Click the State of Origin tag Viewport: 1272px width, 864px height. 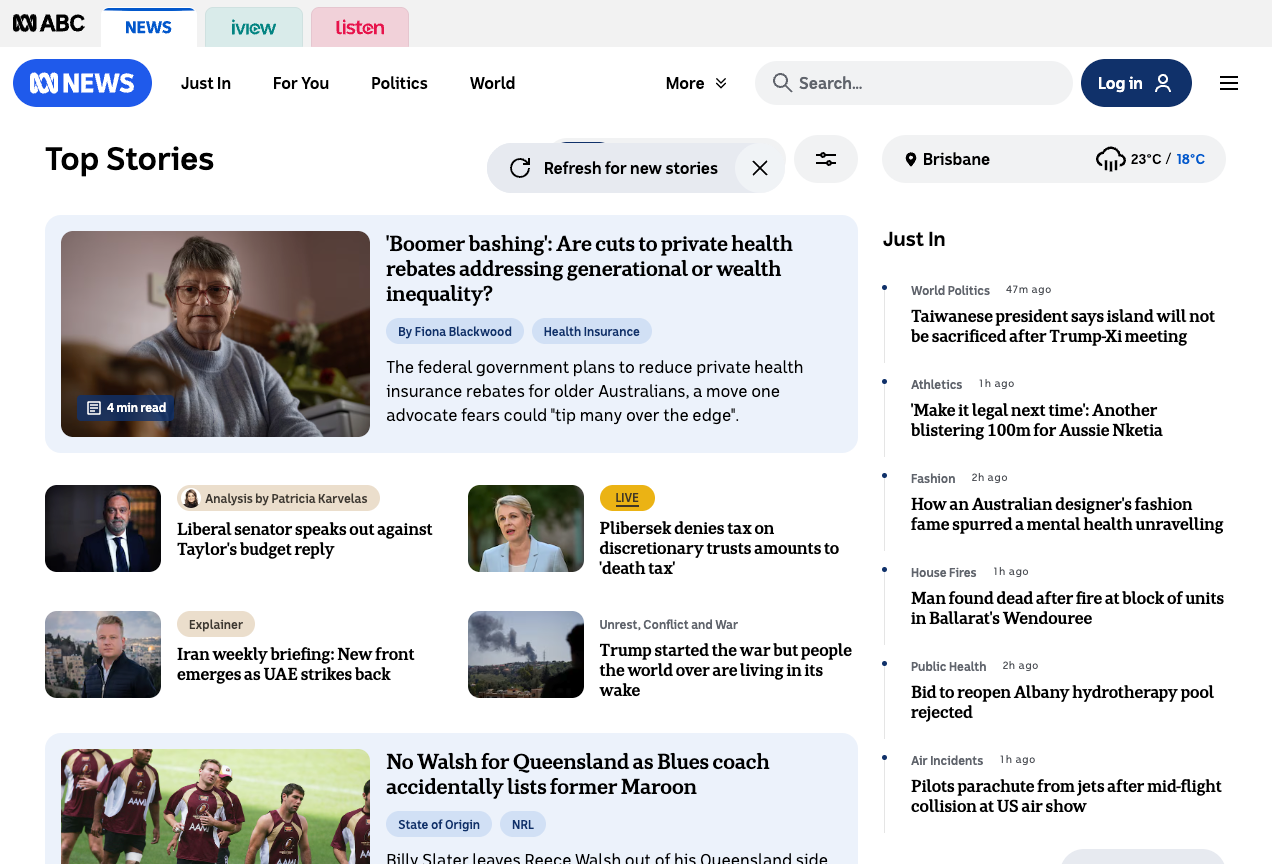[439, 824]
